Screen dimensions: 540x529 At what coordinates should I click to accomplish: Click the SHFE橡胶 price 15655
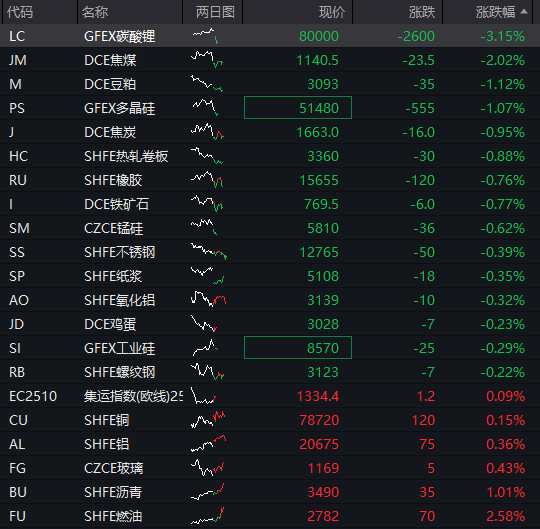(x=319, y=180)
